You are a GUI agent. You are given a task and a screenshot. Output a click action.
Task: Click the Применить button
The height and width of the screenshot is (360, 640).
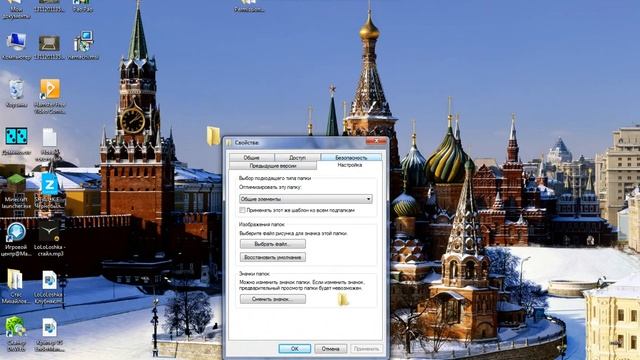367,349
